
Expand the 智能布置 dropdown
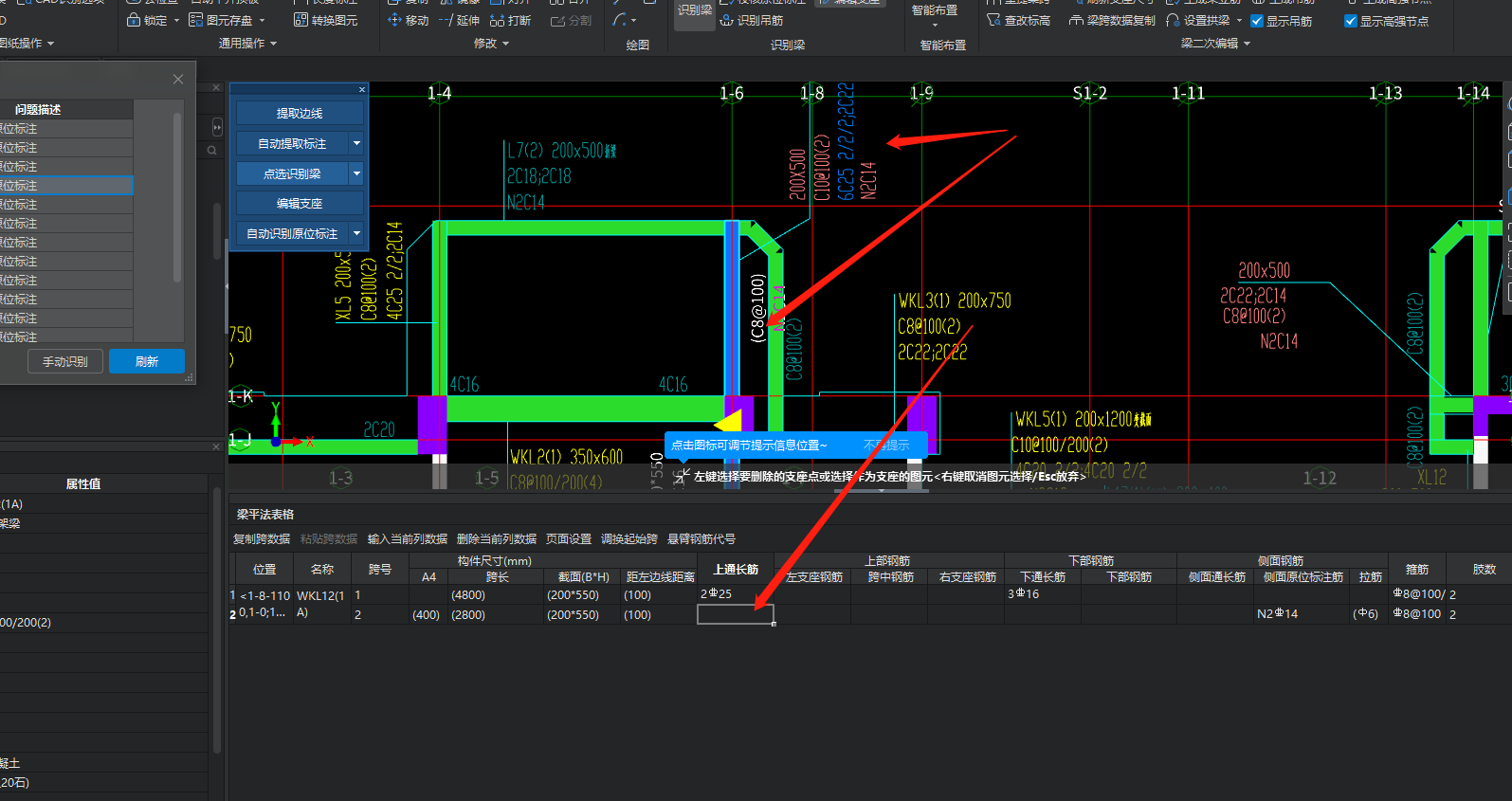point(935,25)
